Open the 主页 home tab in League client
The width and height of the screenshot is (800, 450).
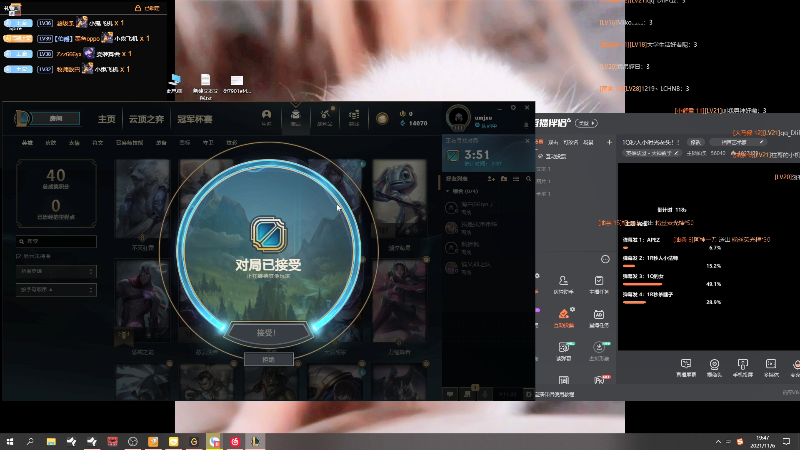[x=107, y=119]
